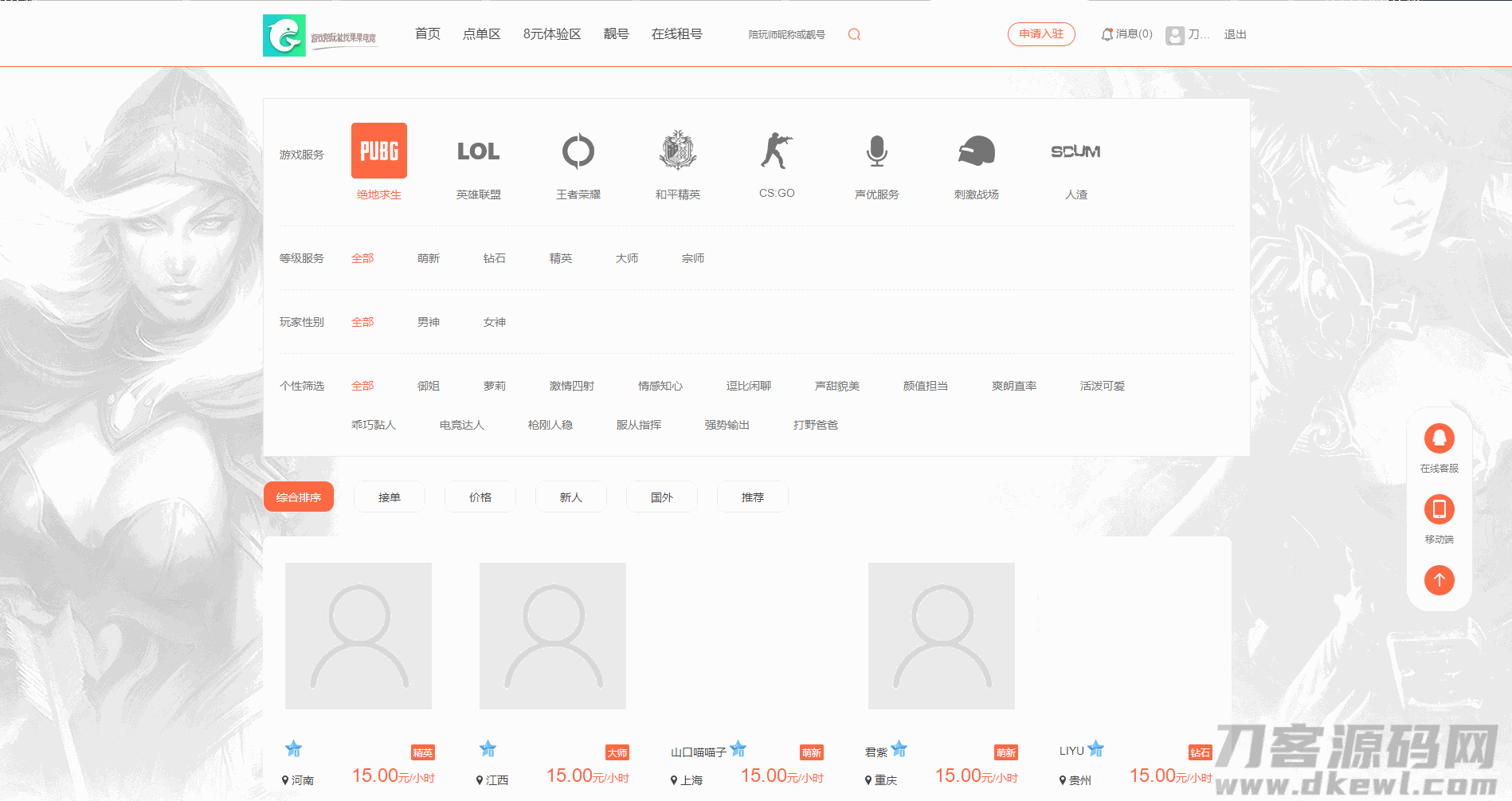Image resolution: width=1512 pixels, height=801 pixels.
Task: Pick the CS:GO soldier icon
Action: [776, 151]
